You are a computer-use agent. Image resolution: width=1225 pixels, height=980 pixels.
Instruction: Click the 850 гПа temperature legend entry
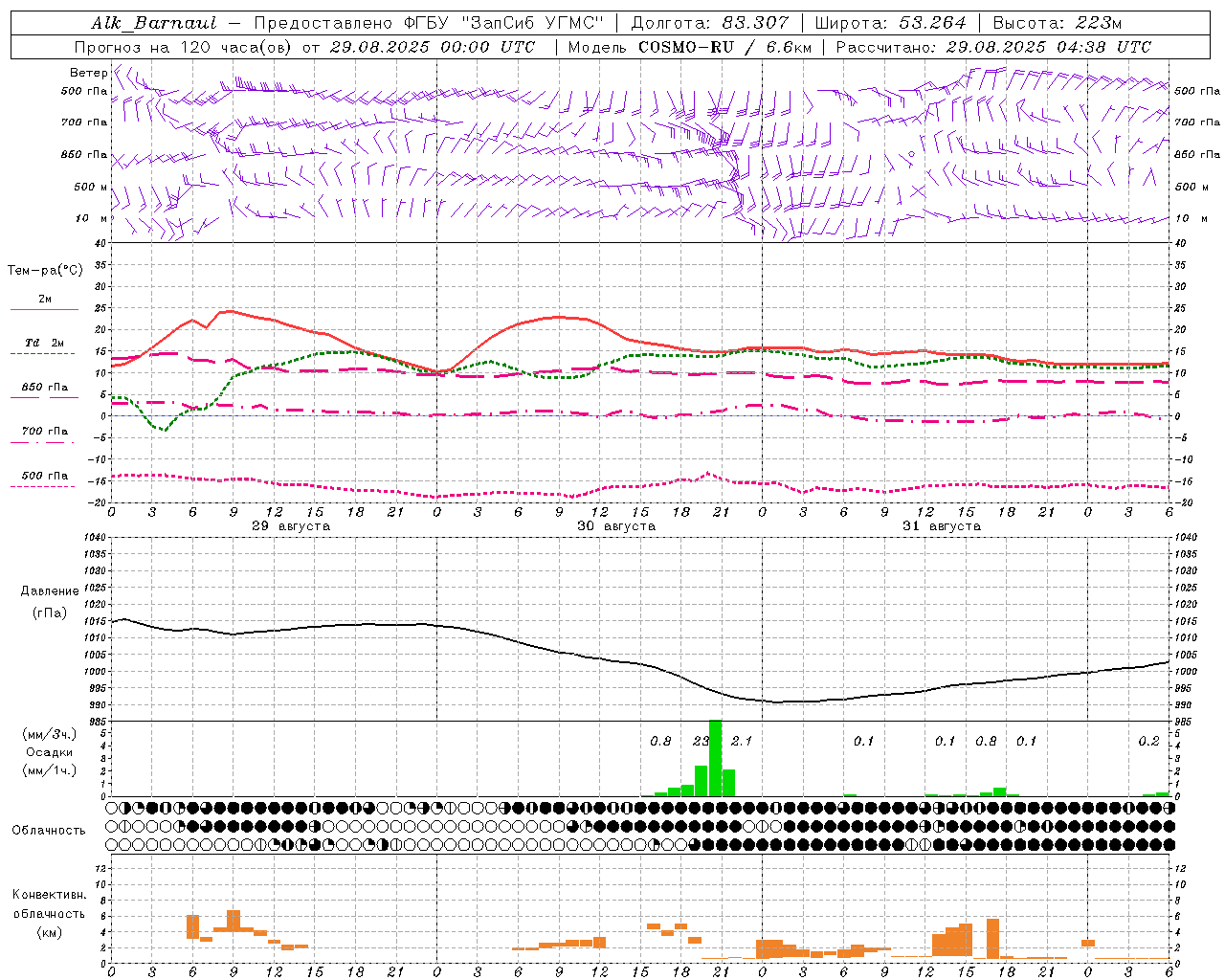[45, 388]
